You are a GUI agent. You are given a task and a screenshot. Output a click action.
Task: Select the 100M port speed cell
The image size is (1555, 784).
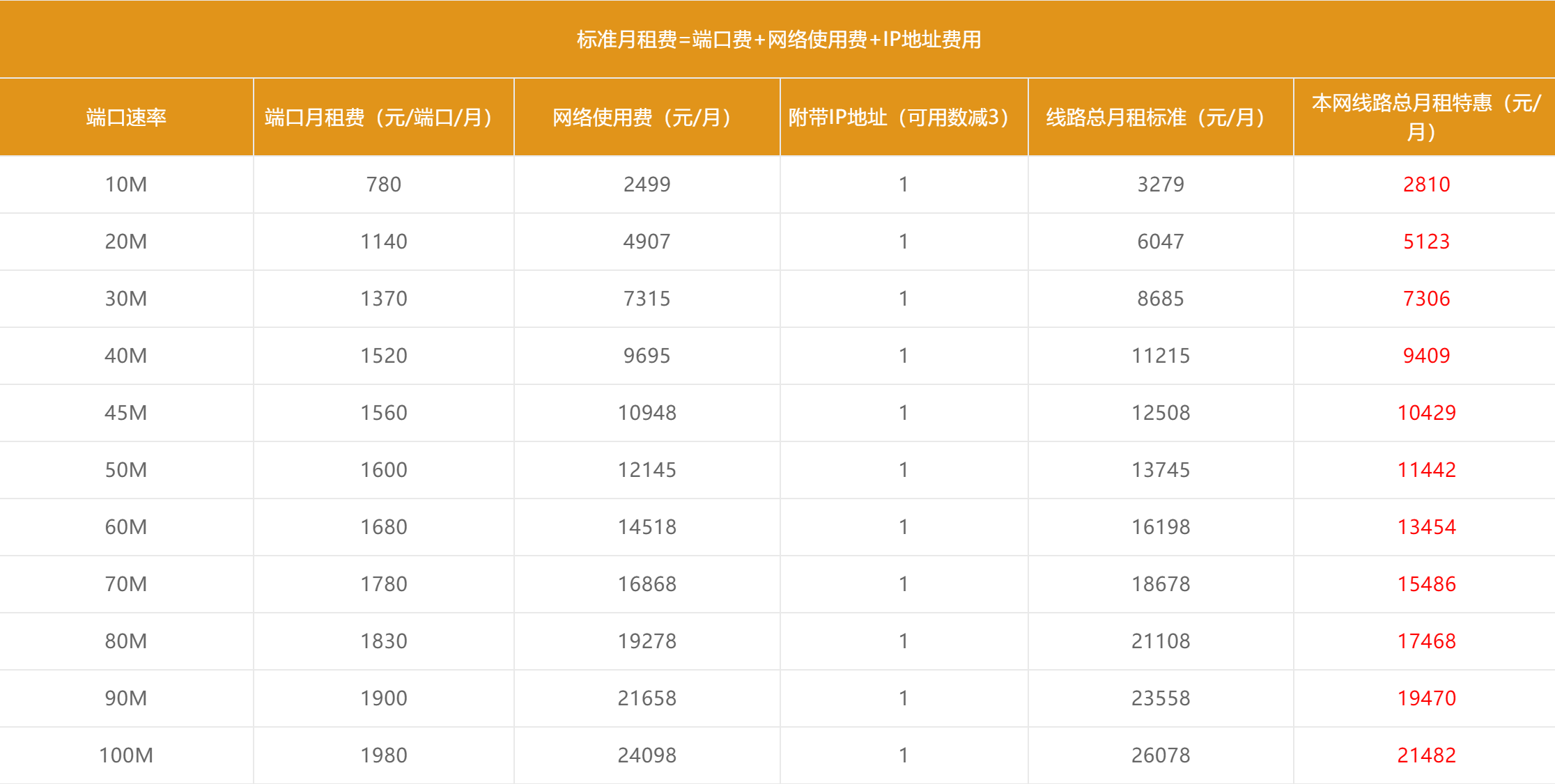tap(126, 755)
